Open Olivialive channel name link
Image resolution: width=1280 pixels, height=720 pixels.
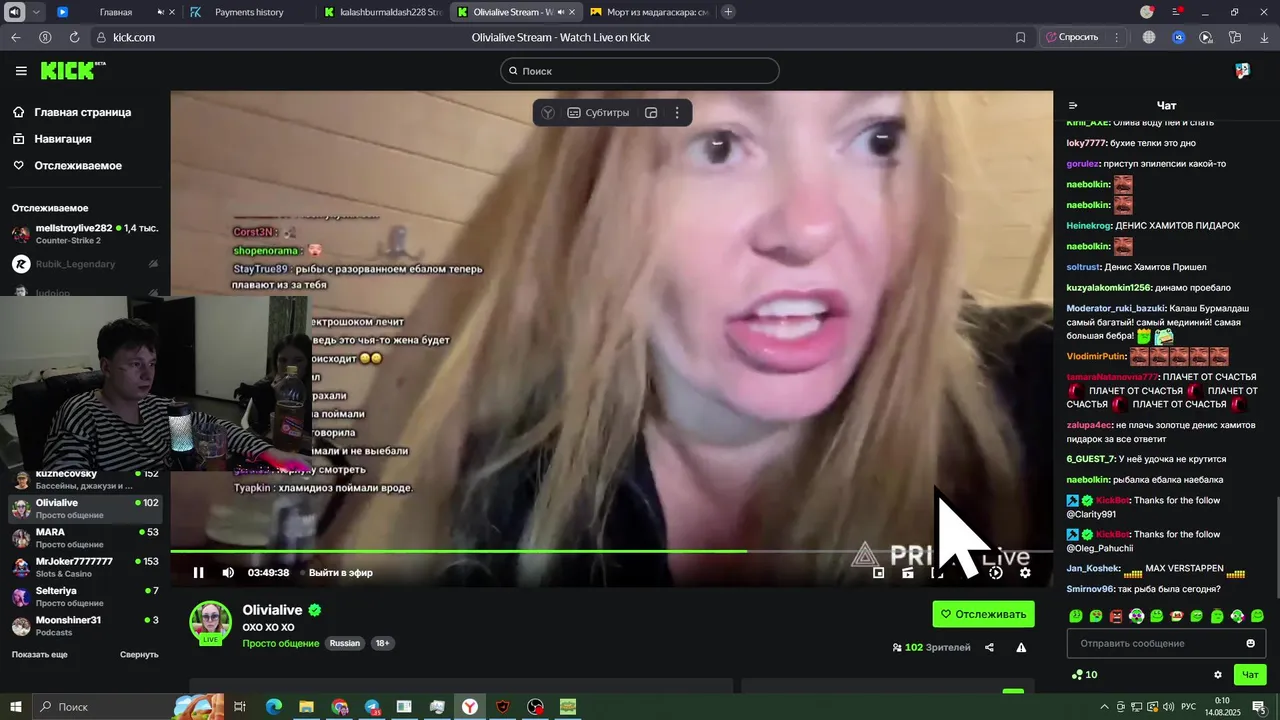[272, 610]
